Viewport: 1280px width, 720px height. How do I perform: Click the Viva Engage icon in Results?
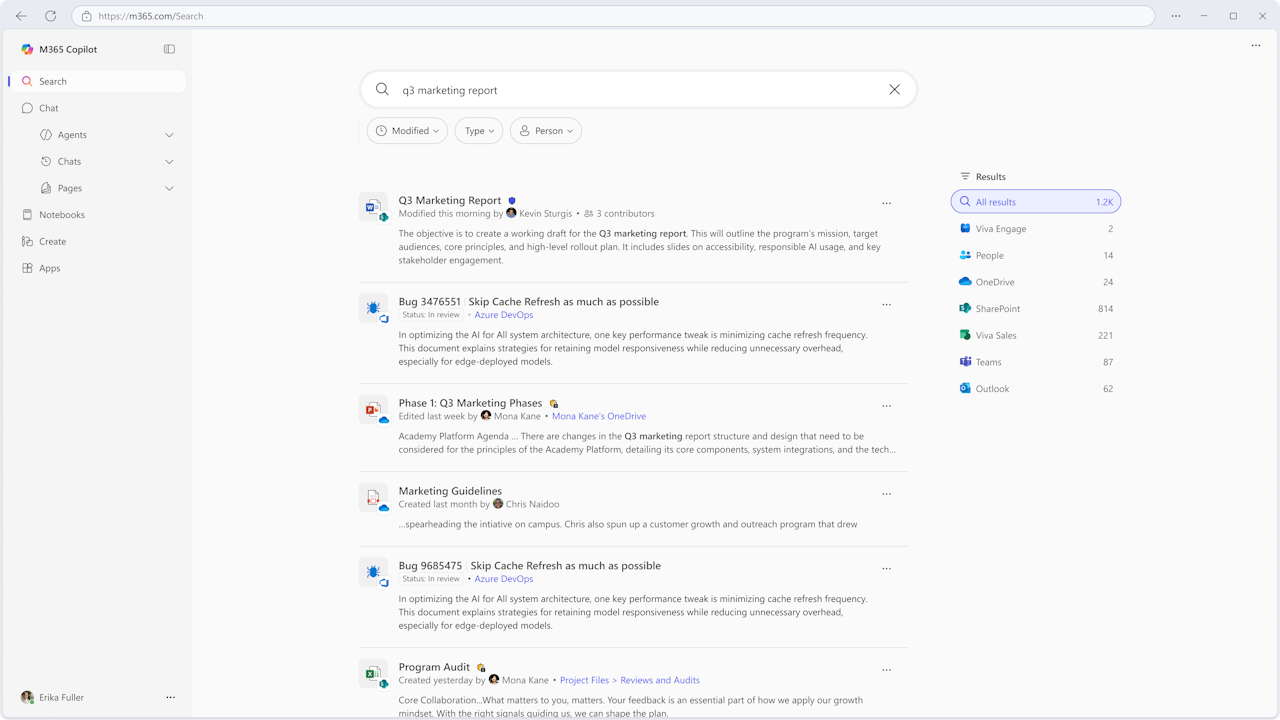pos(963,228)
